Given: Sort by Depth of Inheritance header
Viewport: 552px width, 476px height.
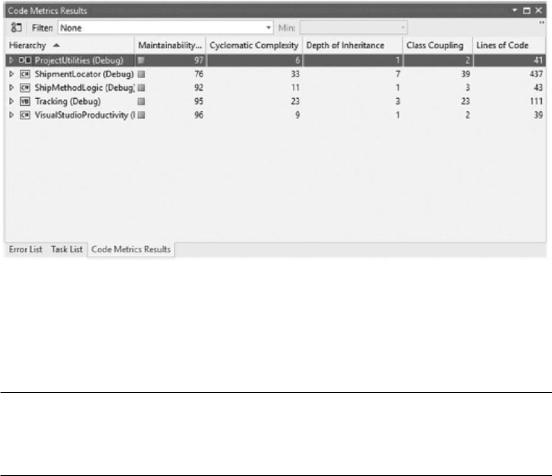Looking at the screenshot, I should tap(352, 45).
